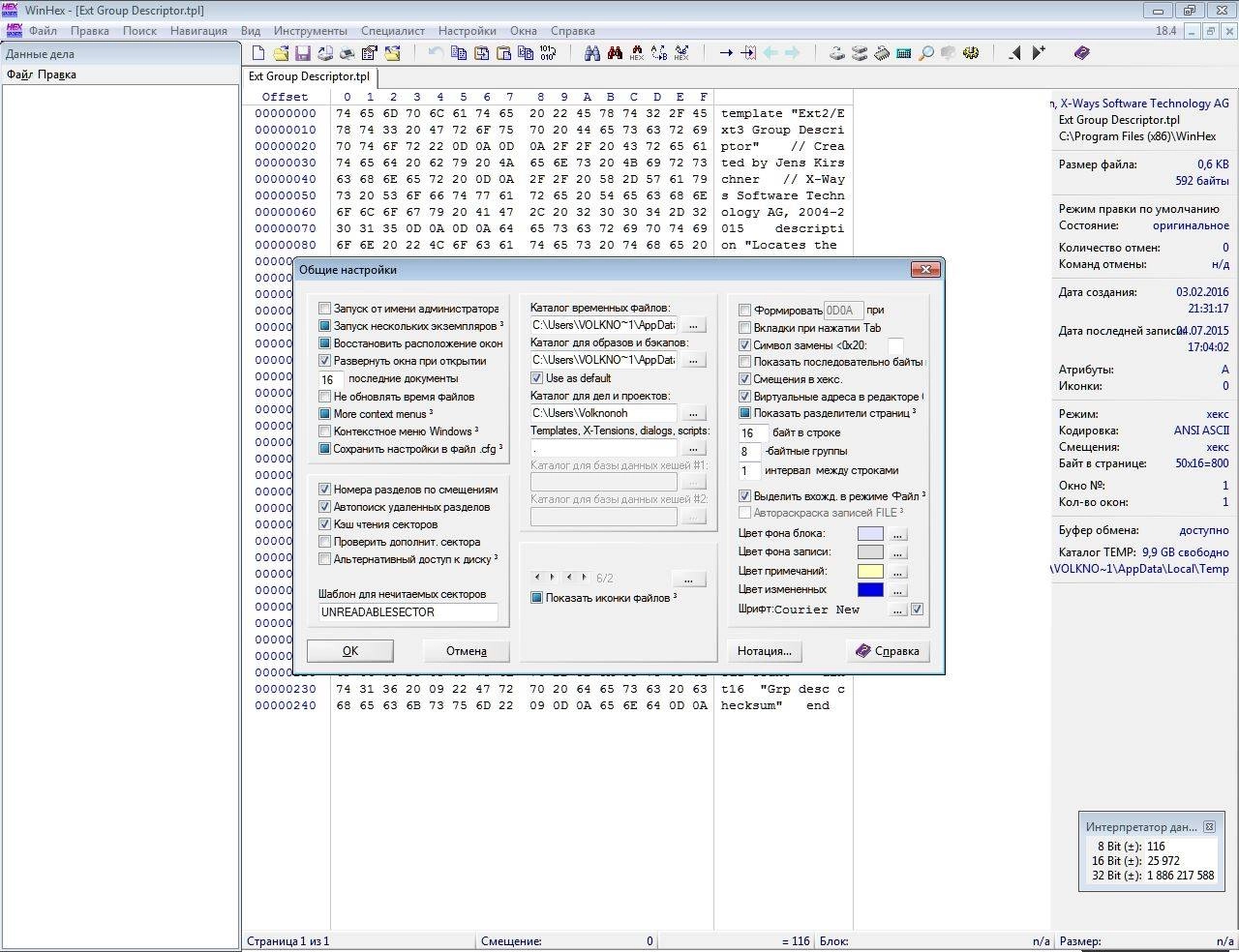This screenshot has width=1239, height=952.
Task: Click the purple Help book toolbar icon
Action: [1082, 53]
